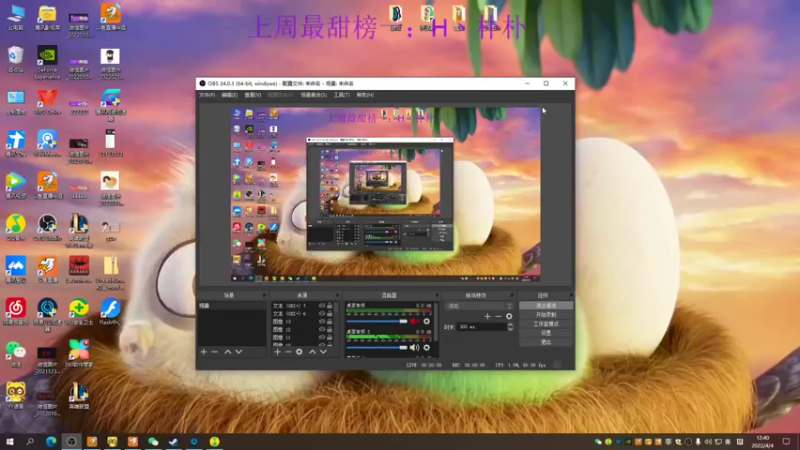Viewport: 800px width, 450px height.
Task: Open GeForce Experience desktop shortcut
Action: pyautogui.click(x=47, y=62)
